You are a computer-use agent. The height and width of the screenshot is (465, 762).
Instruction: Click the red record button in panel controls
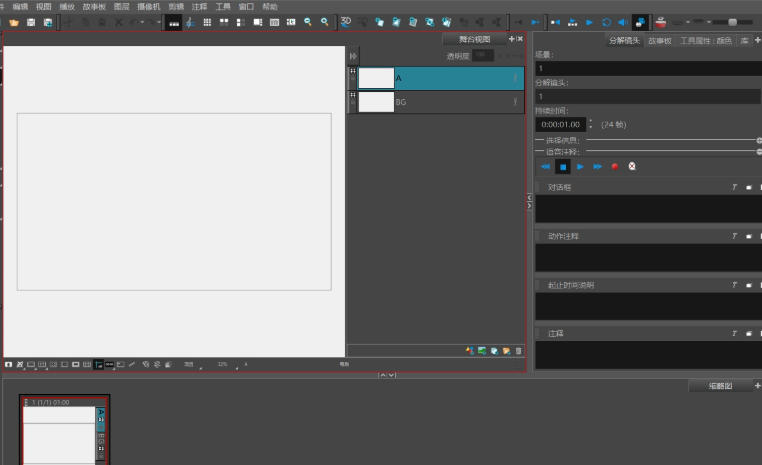point(615,166)
